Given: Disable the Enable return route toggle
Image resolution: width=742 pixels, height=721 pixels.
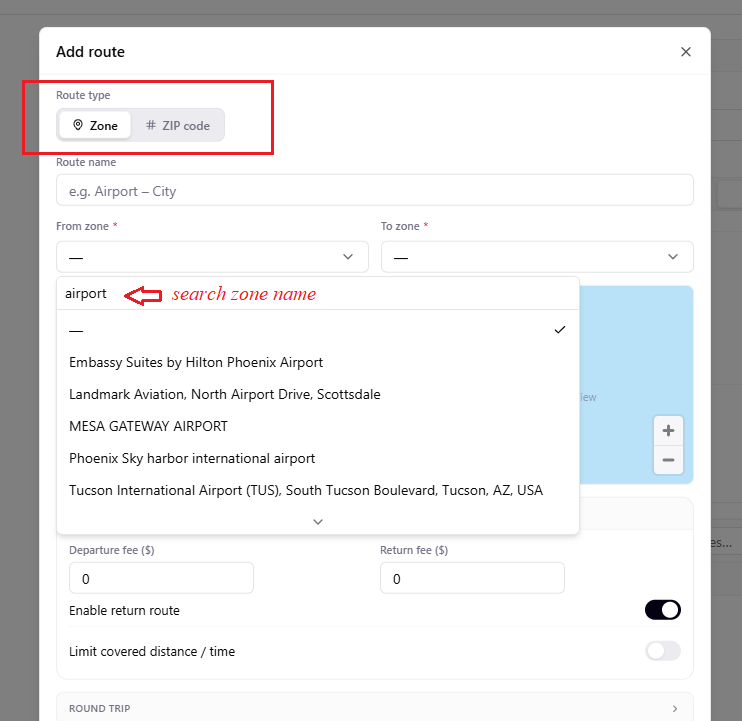Looking at the screenshot, I should point(662,610).
